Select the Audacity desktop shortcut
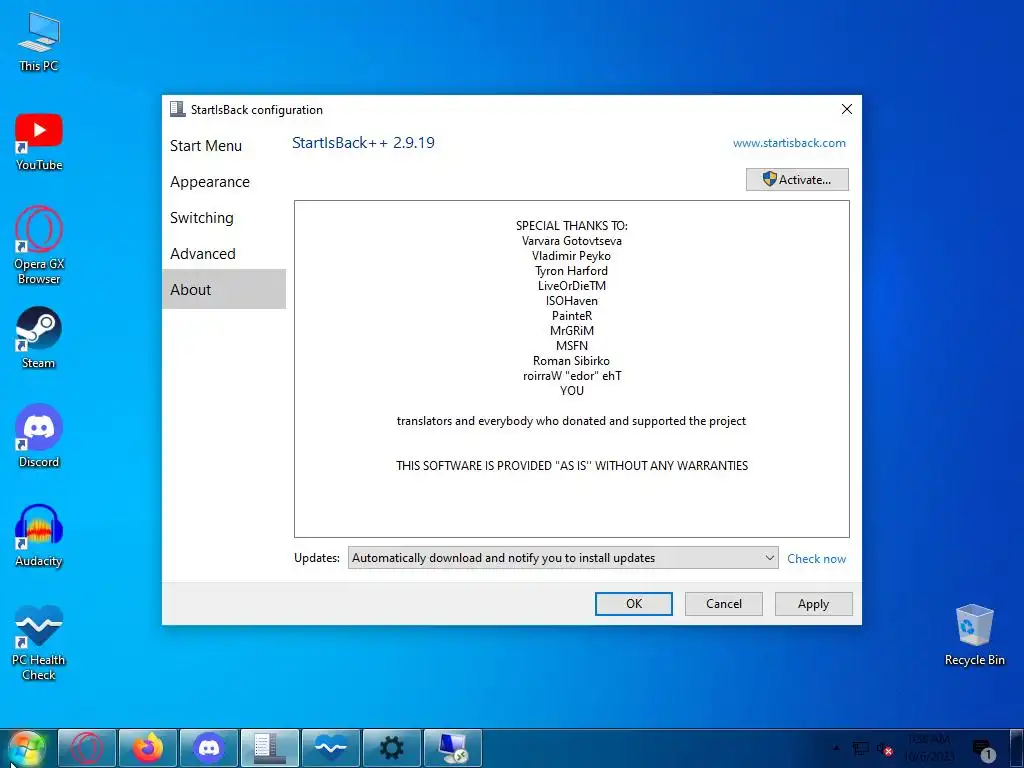1024x768 pixels. coord(39,536)
